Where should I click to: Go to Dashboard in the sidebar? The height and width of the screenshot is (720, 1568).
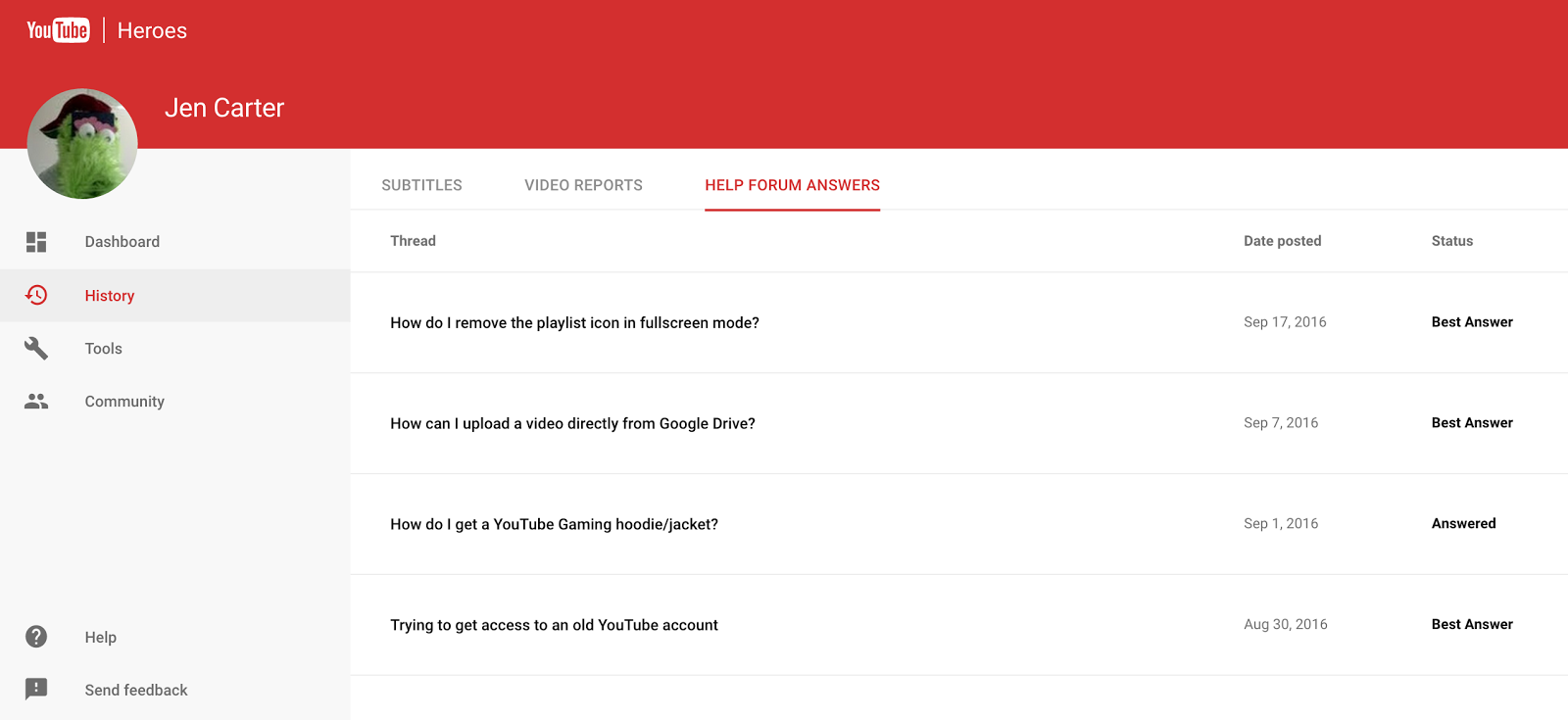click(122, 242)
